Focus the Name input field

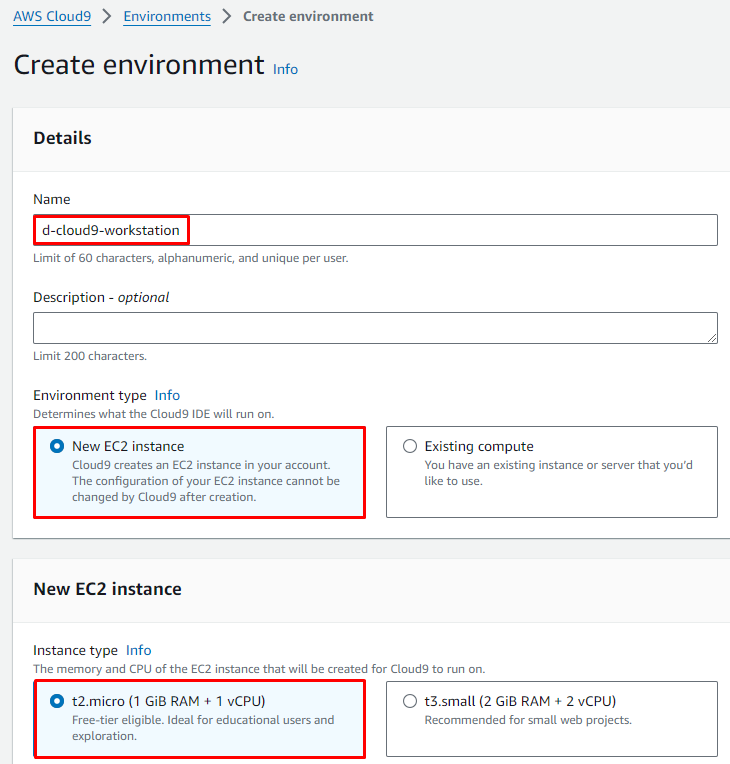[450, 230]
